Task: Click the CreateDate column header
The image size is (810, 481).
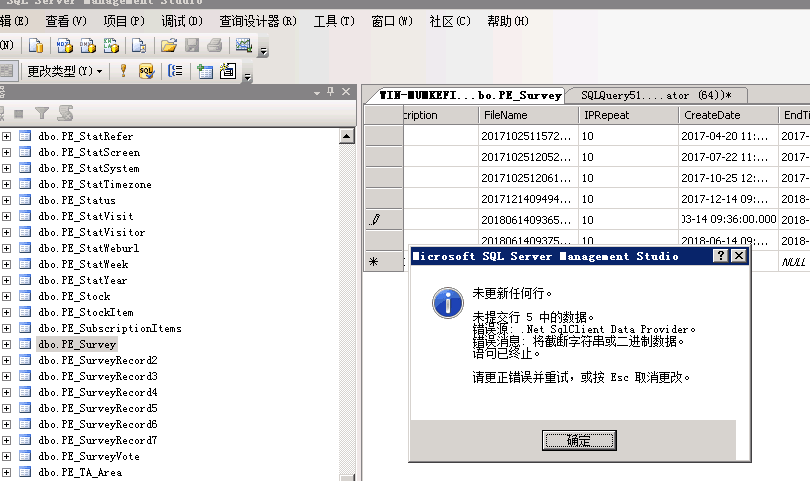Action: (x=712, y=115)
